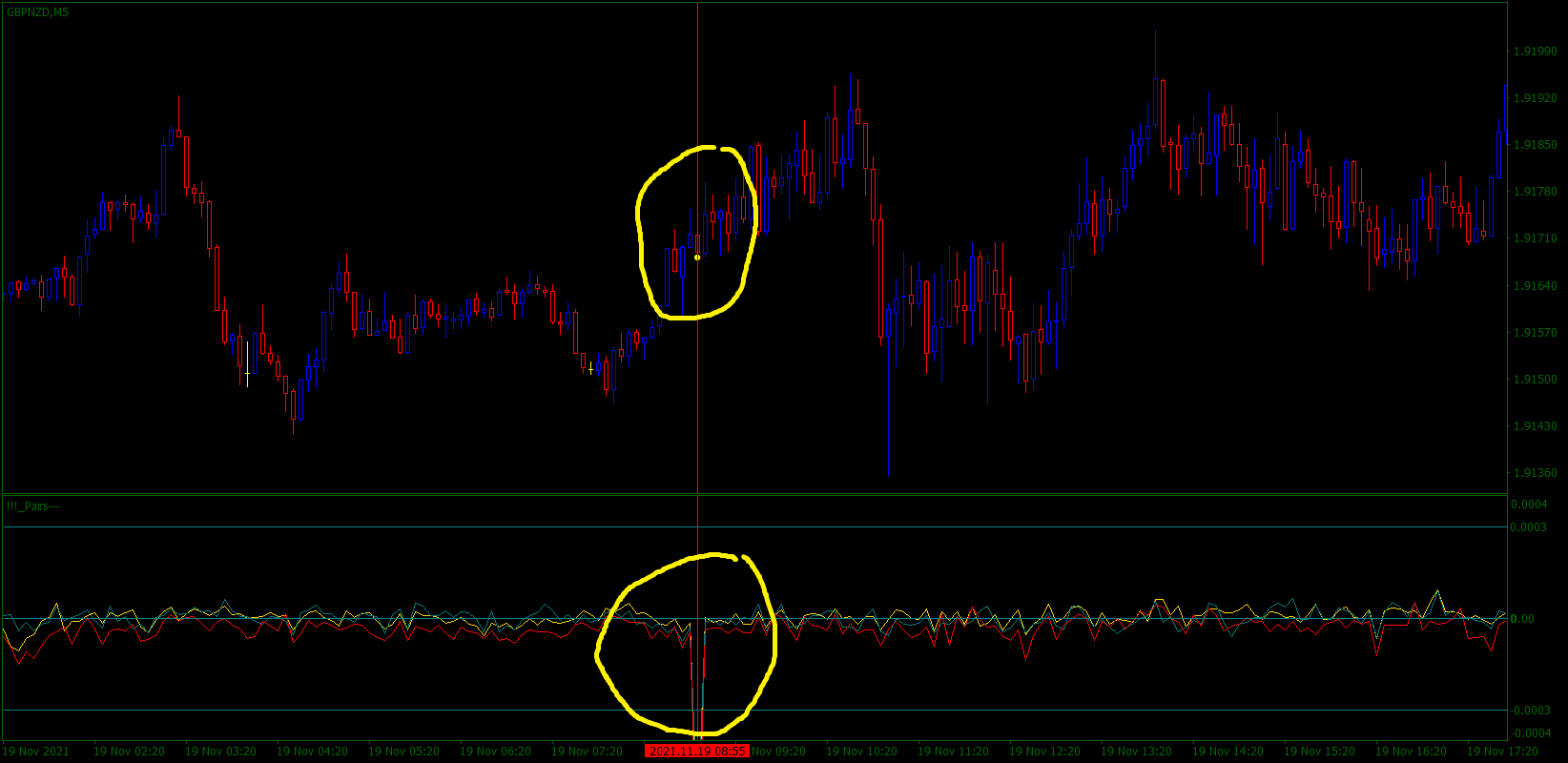Click the 19 Nov 06:20 time label
1568x763 pixels.
point(495,752)
